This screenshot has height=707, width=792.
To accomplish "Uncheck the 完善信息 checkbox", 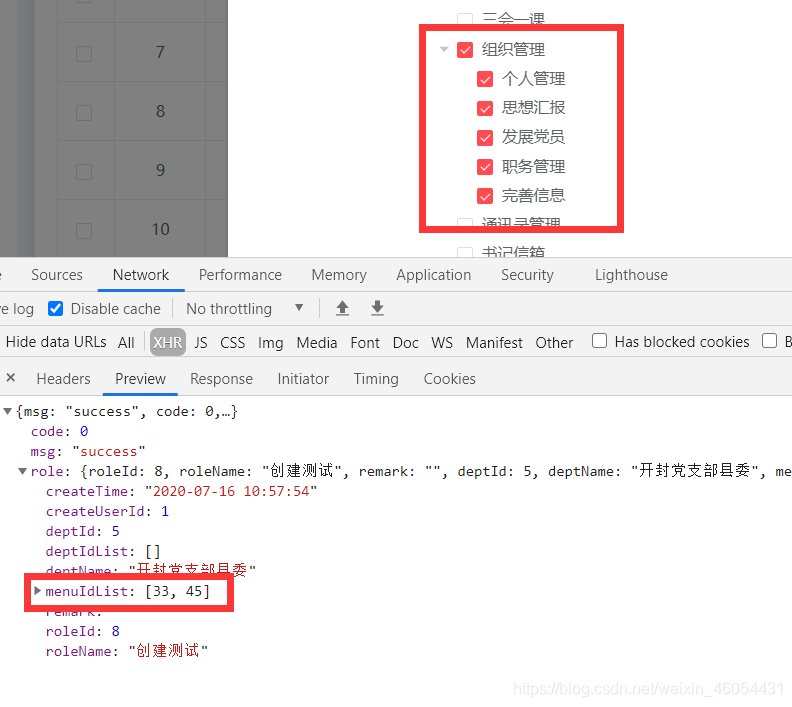I will (x=485, y=196).
